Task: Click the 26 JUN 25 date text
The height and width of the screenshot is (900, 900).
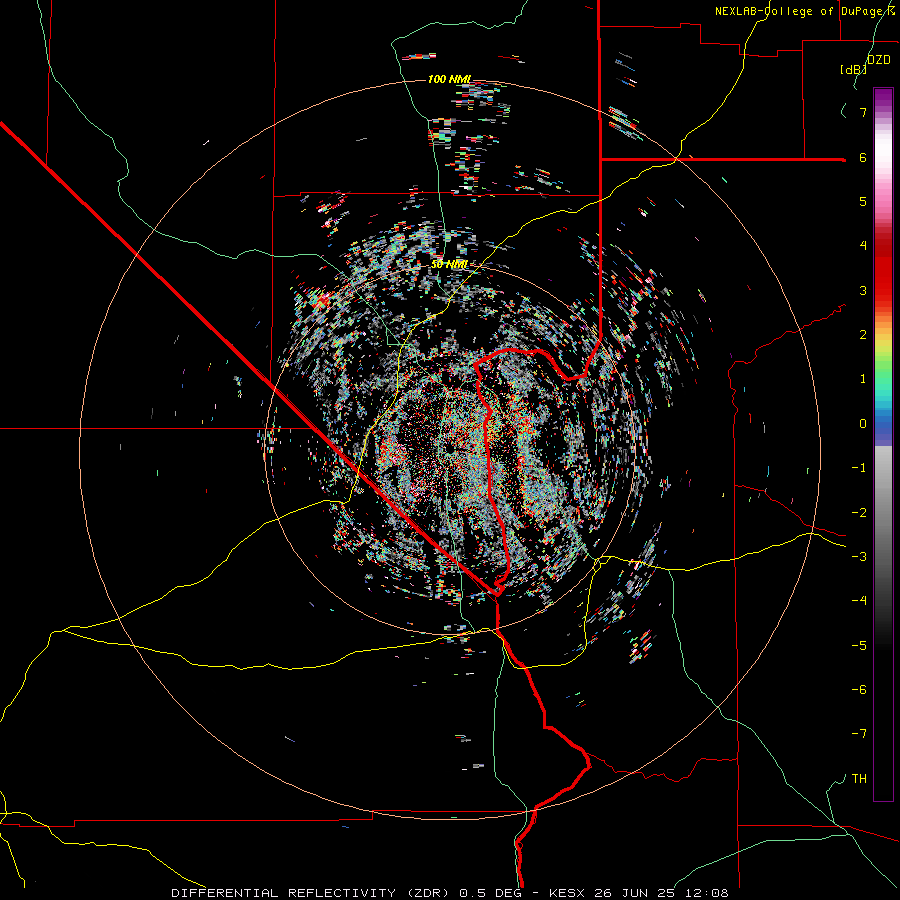Action: coord(636,893)
